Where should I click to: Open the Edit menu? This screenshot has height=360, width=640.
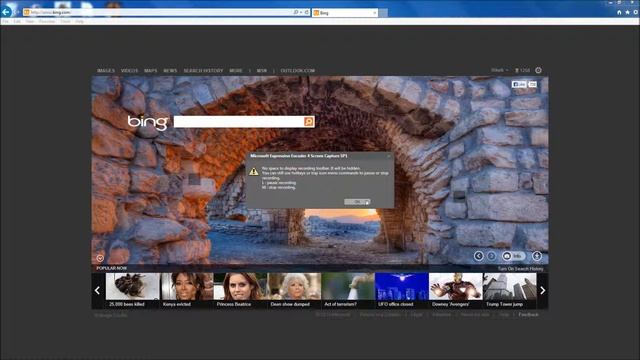[17, 21]
